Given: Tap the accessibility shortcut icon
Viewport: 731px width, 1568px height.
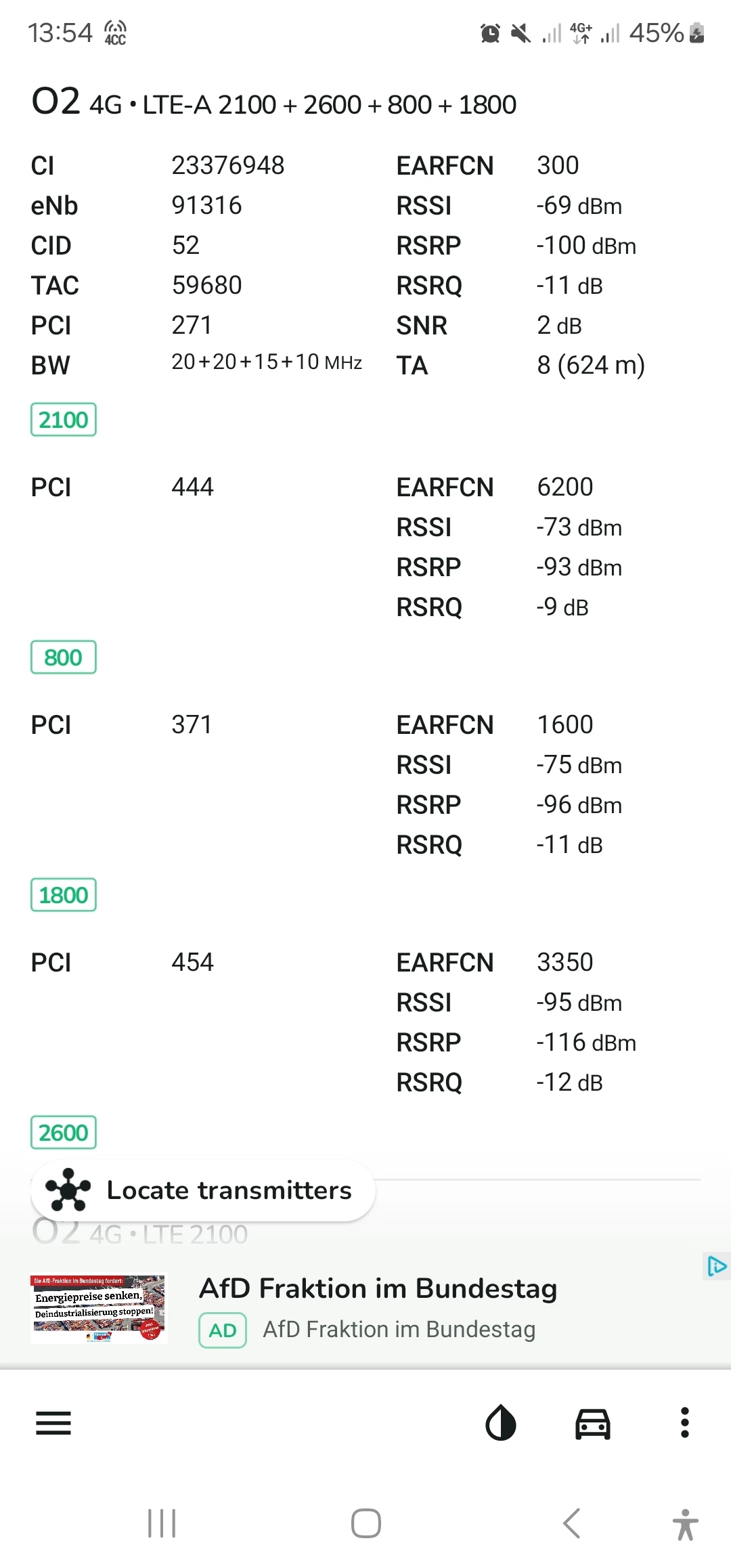Looking at the screenshot, I should (685, 1525).
